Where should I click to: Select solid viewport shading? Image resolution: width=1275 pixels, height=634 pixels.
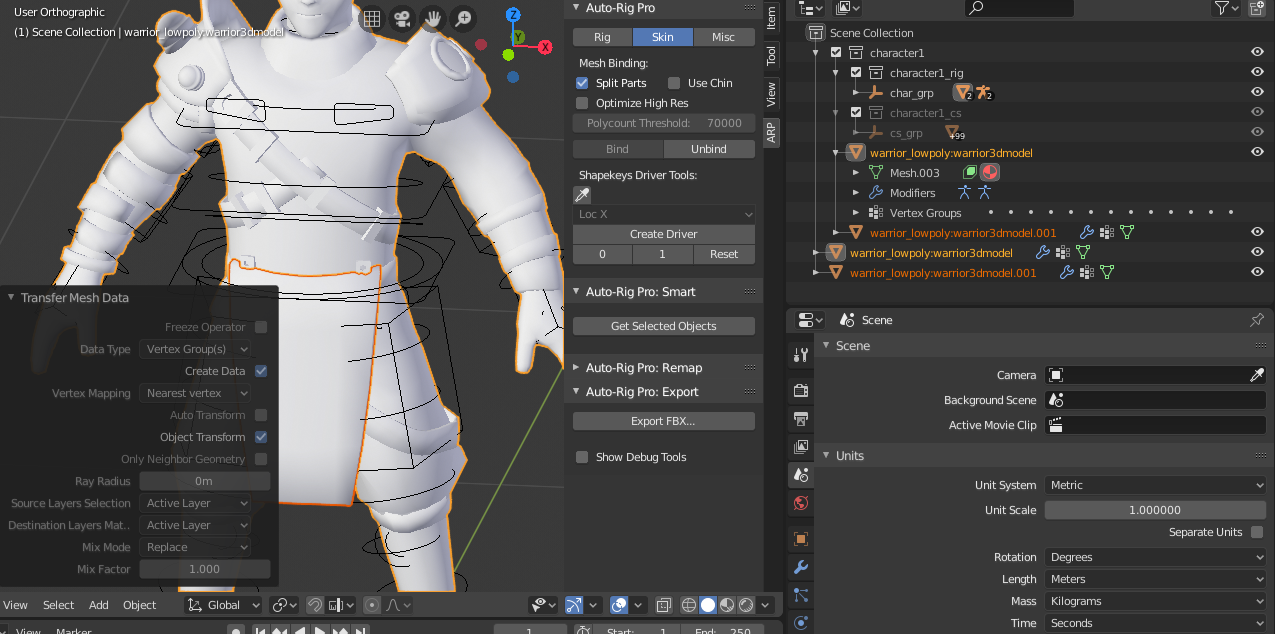(708, 605)
